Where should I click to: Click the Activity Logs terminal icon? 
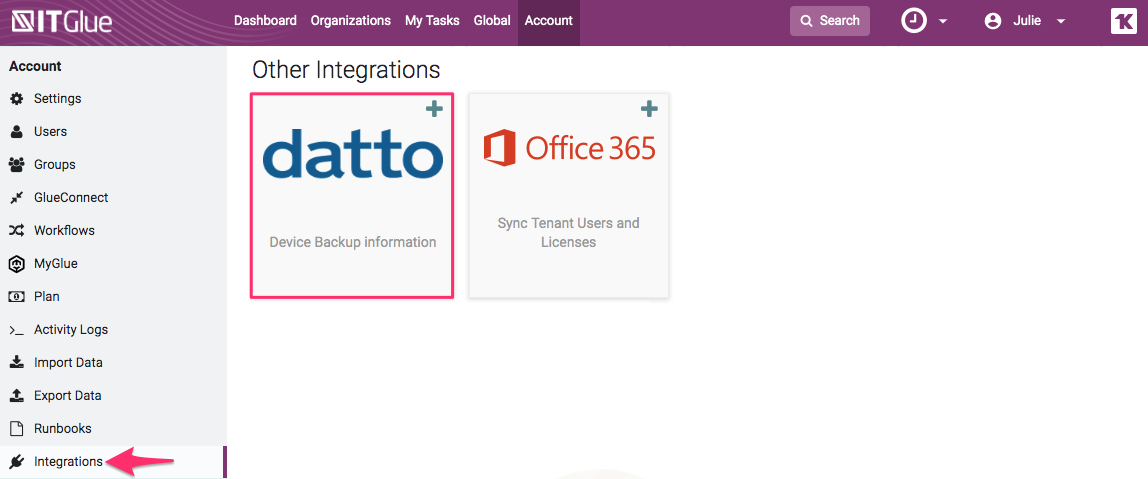tap(16, 330)
